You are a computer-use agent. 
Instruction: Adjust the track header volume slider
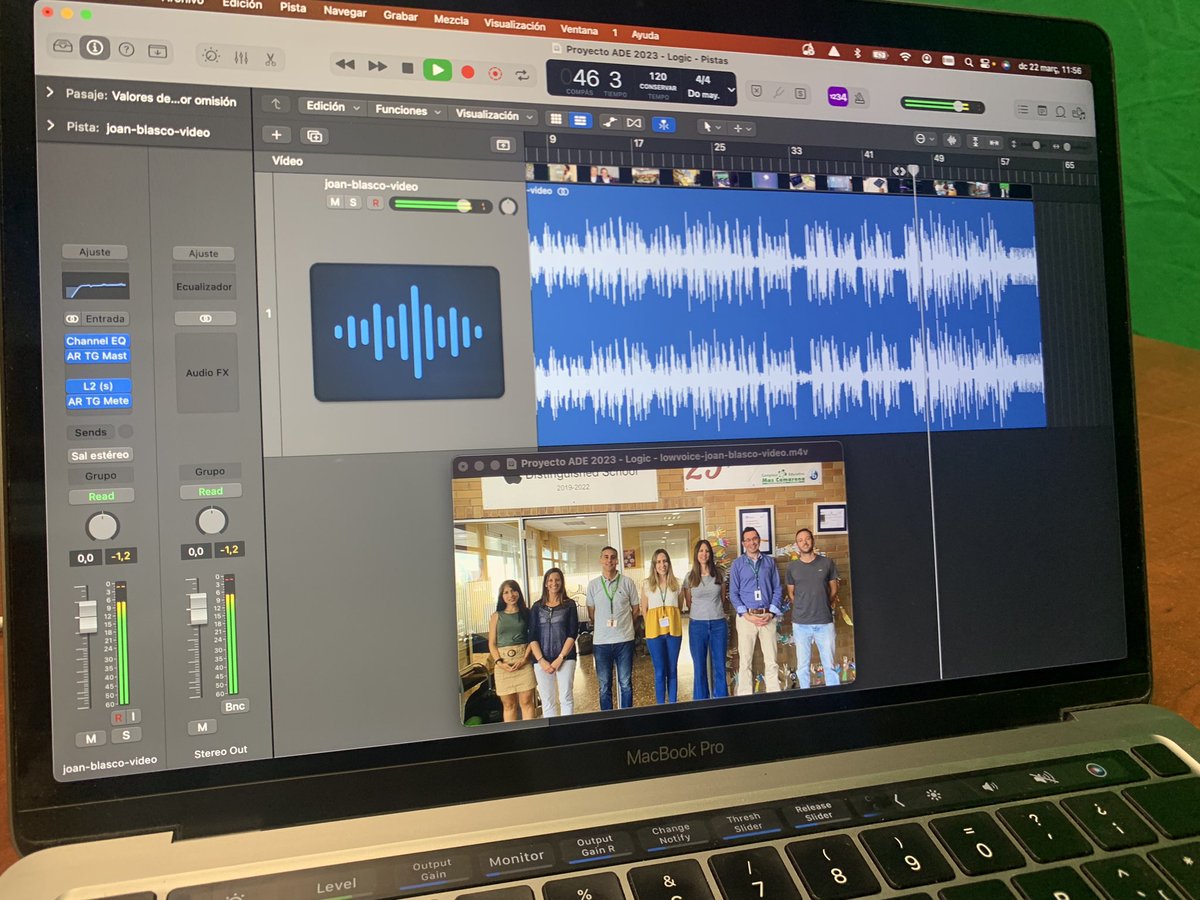click(x=440, y=205)
